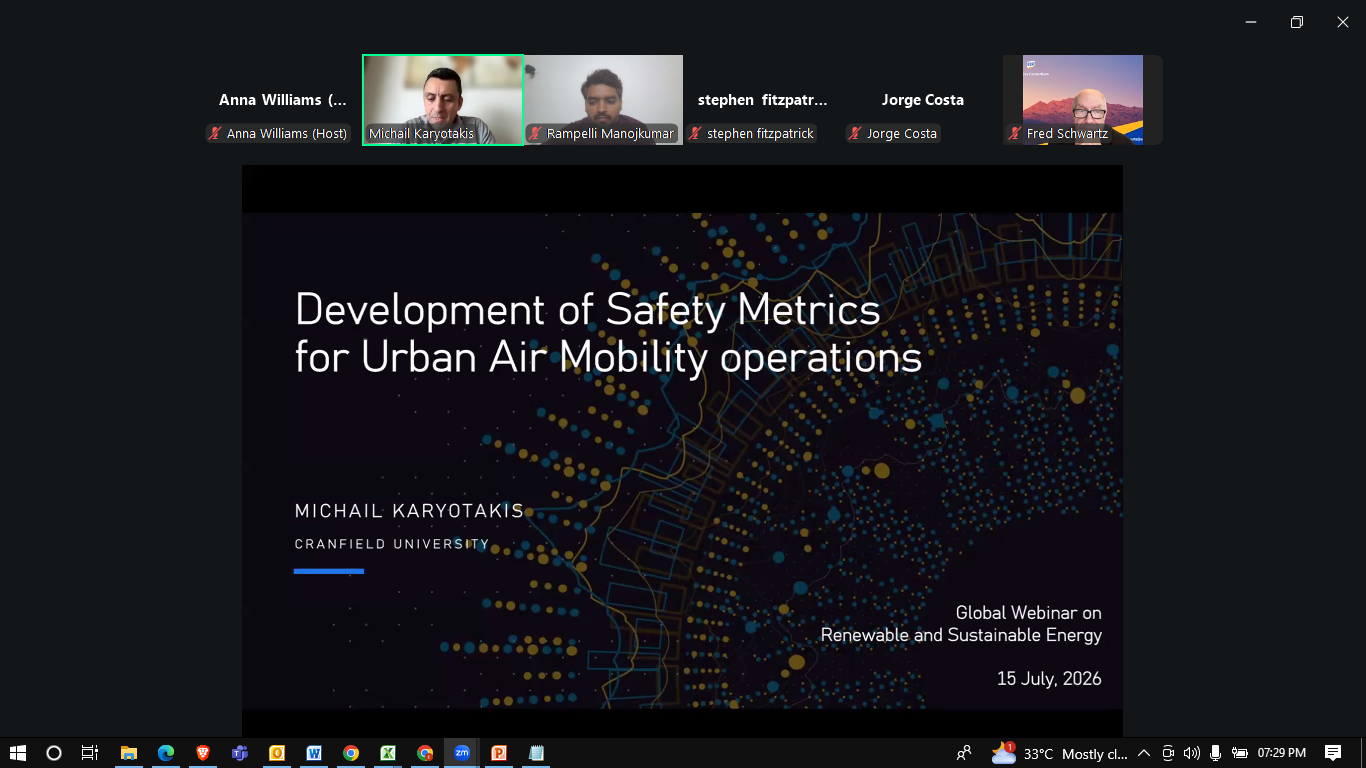This screenshot has height=768, width=1366.
Task: Switch to Microsoft Word in taskbar
Action: [x=314, y=753]
